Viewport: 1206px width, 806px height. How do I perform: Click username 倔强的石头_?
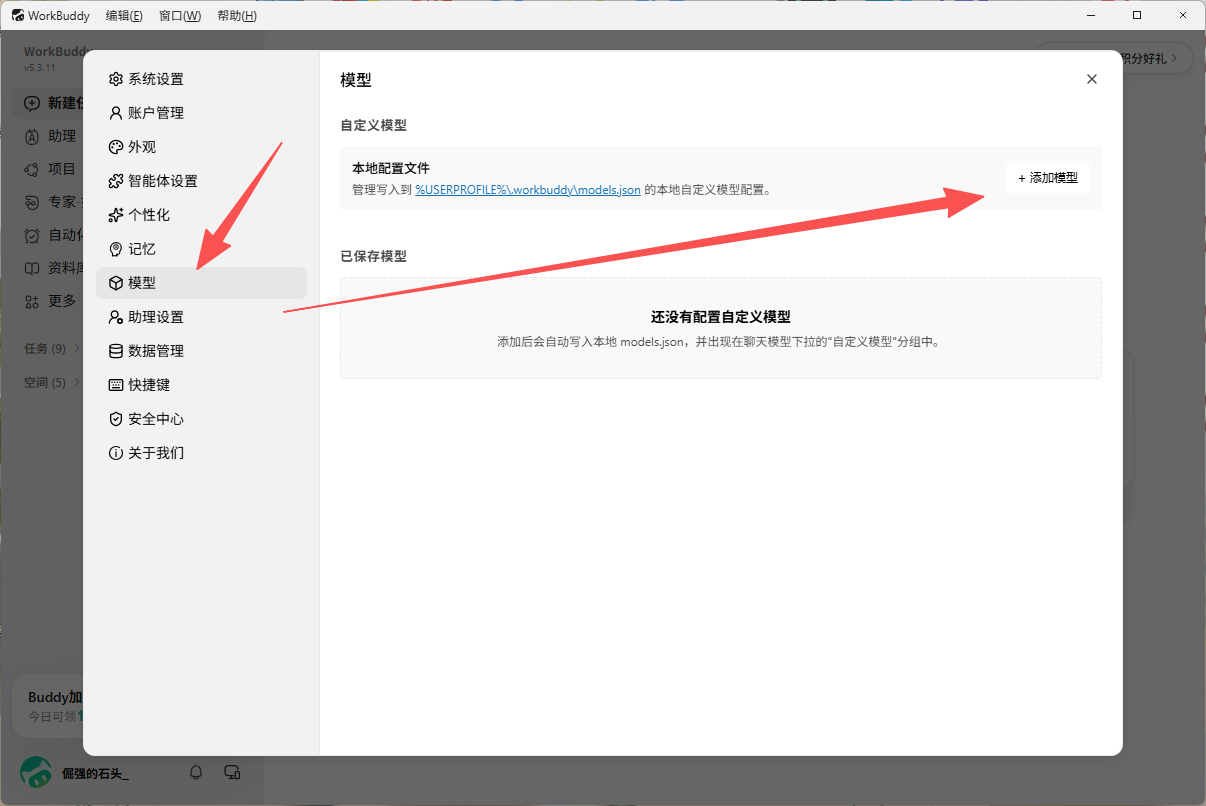coord(95,773)
